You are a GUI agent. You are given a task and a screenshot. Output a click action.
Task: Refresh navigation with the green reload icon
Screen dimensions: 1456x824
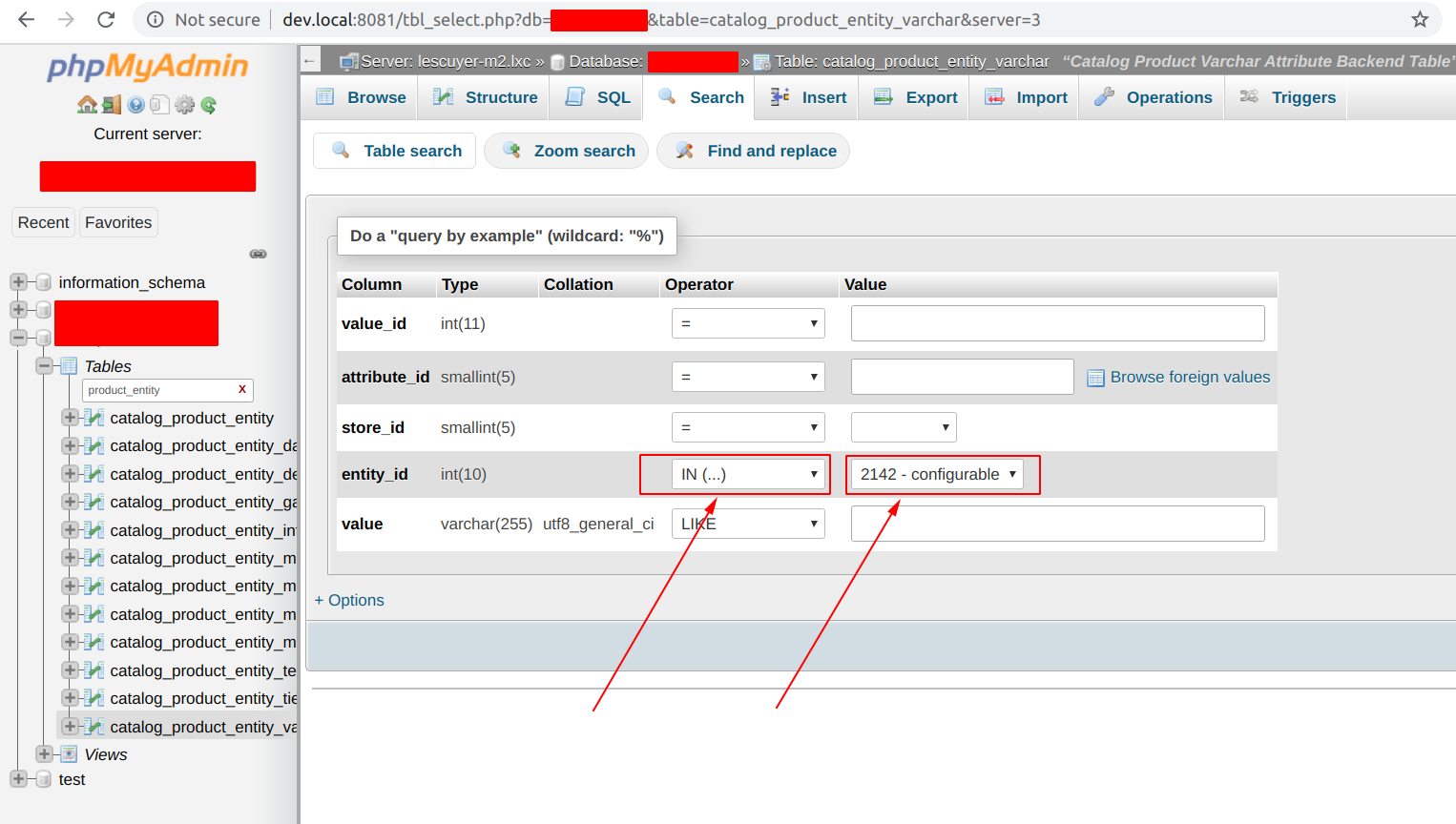[x=208, y=105]
